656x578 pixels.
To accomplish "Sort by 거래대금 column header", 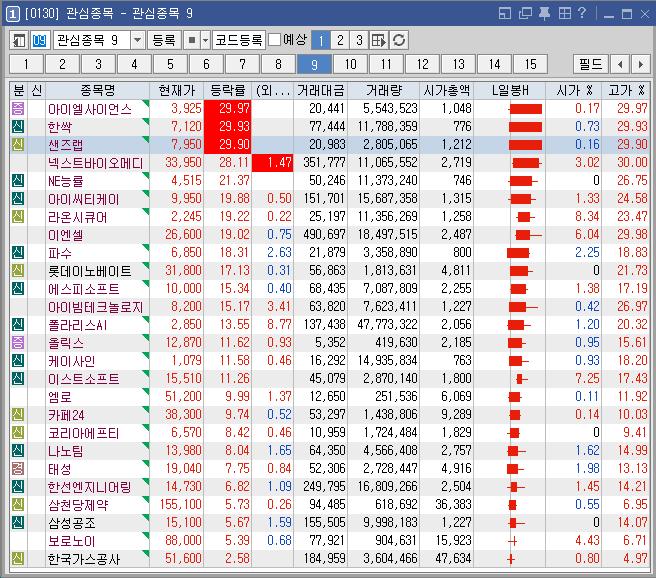I will click(x=320, y=90).
